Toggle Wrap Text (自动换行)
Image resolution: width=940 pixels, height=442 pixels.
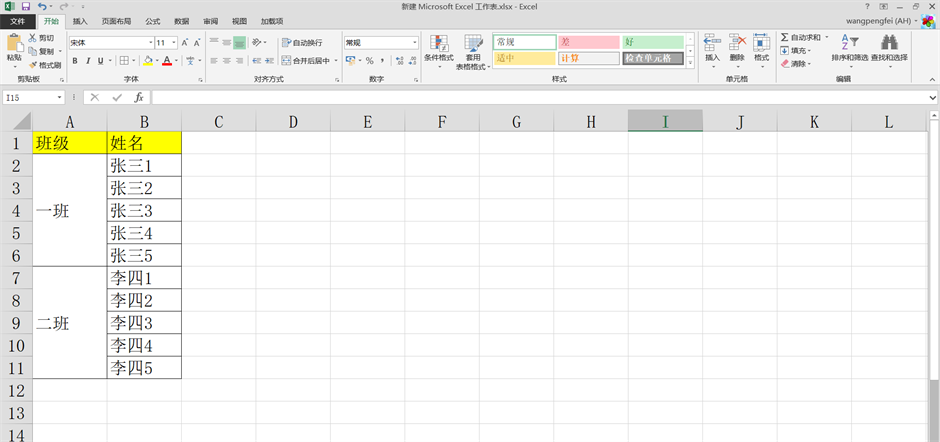(302, 43)
